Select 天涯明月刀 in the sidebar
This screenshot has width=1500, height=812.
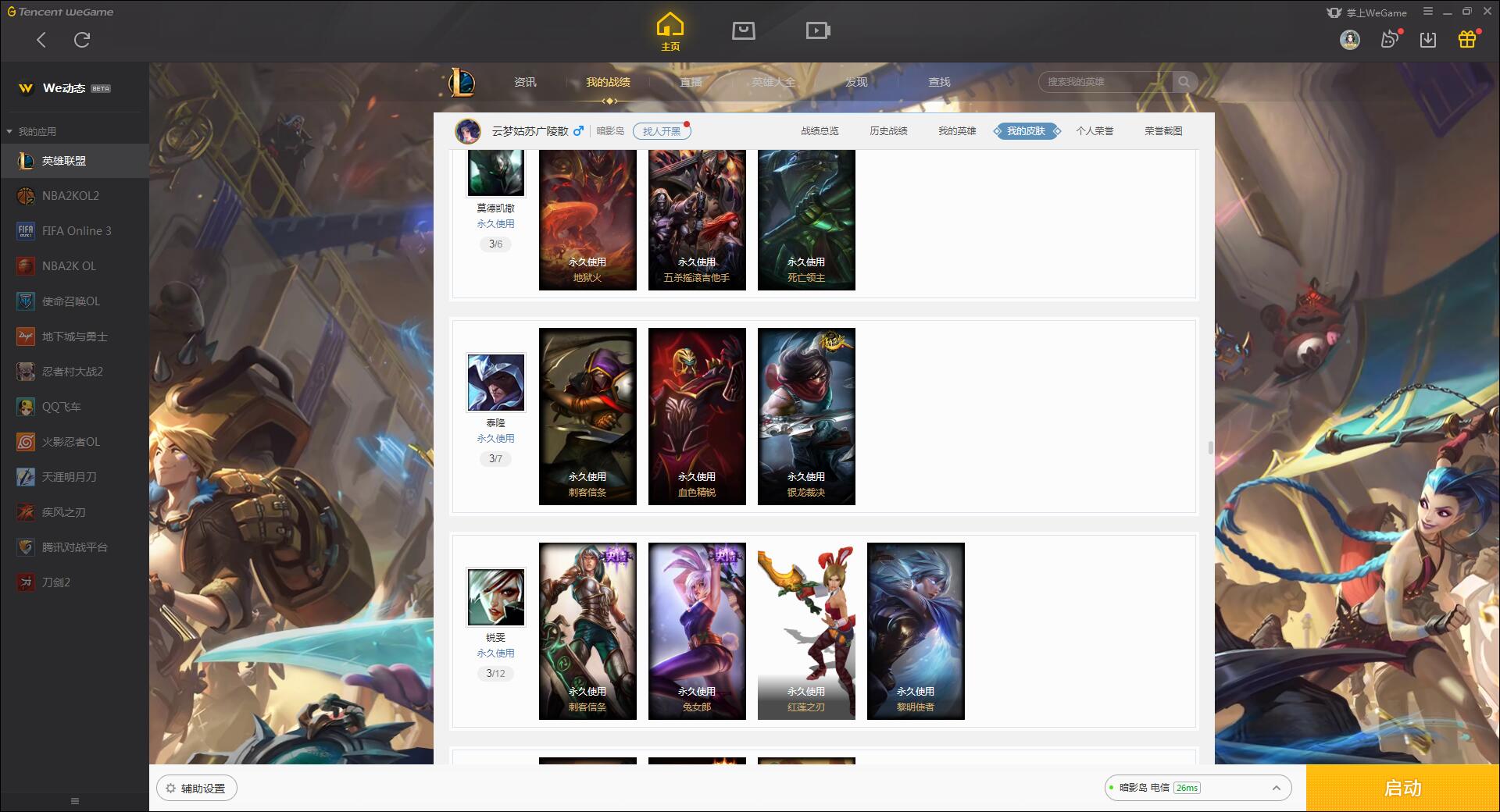(74, 477)
